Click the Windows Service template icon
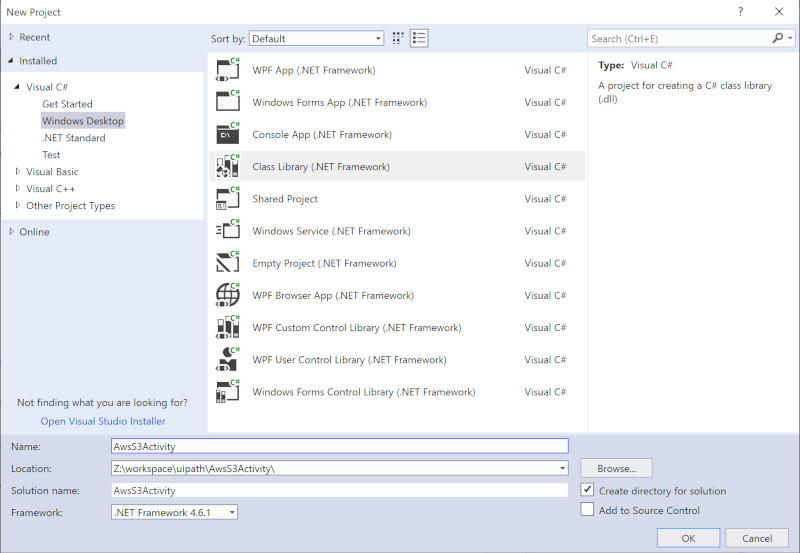 coord(228,231)
